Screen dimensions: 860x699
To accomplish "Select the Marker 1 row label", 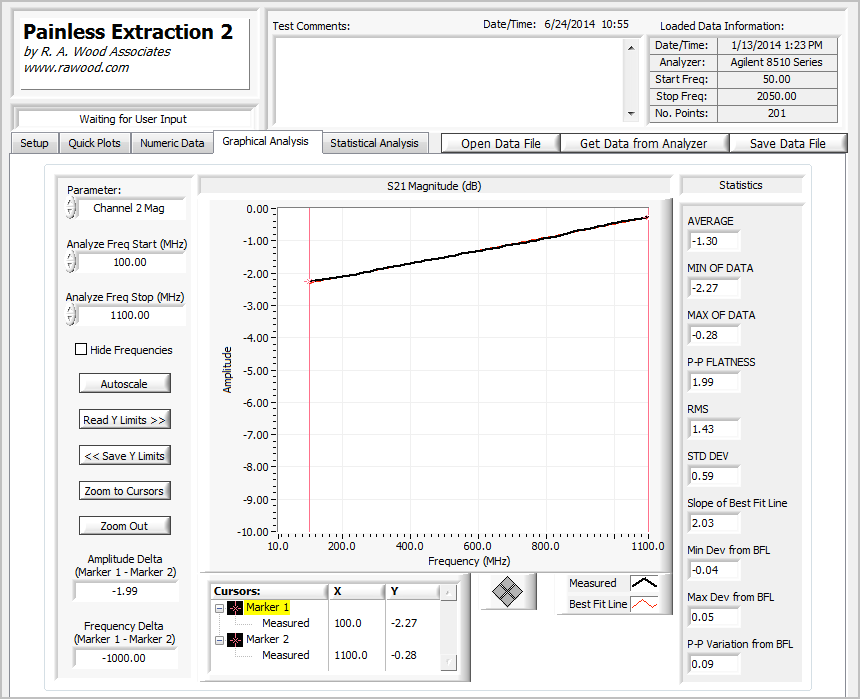I will [x=267, y=607].
